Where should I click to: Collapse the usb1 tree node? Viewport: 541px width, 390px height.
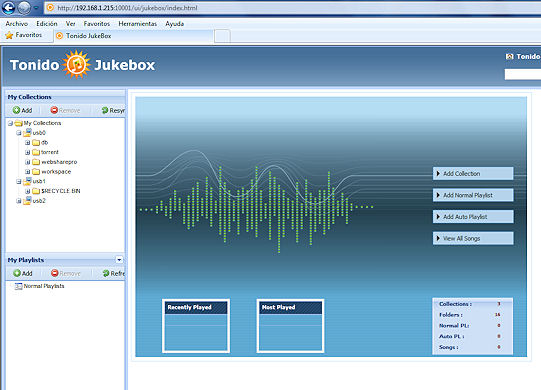[19, 181]
